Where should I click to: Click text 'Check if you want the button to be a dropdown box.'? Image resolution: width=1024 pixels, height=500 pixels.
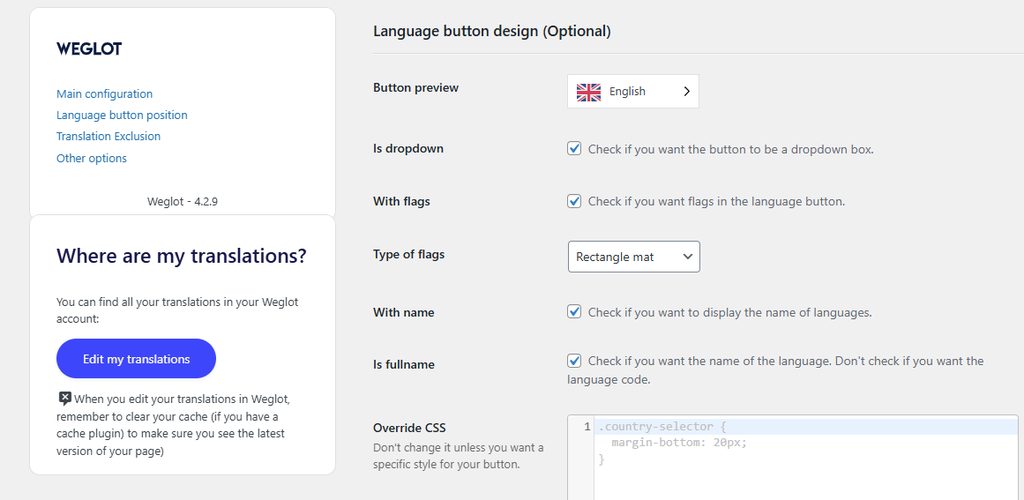point(731,149)
